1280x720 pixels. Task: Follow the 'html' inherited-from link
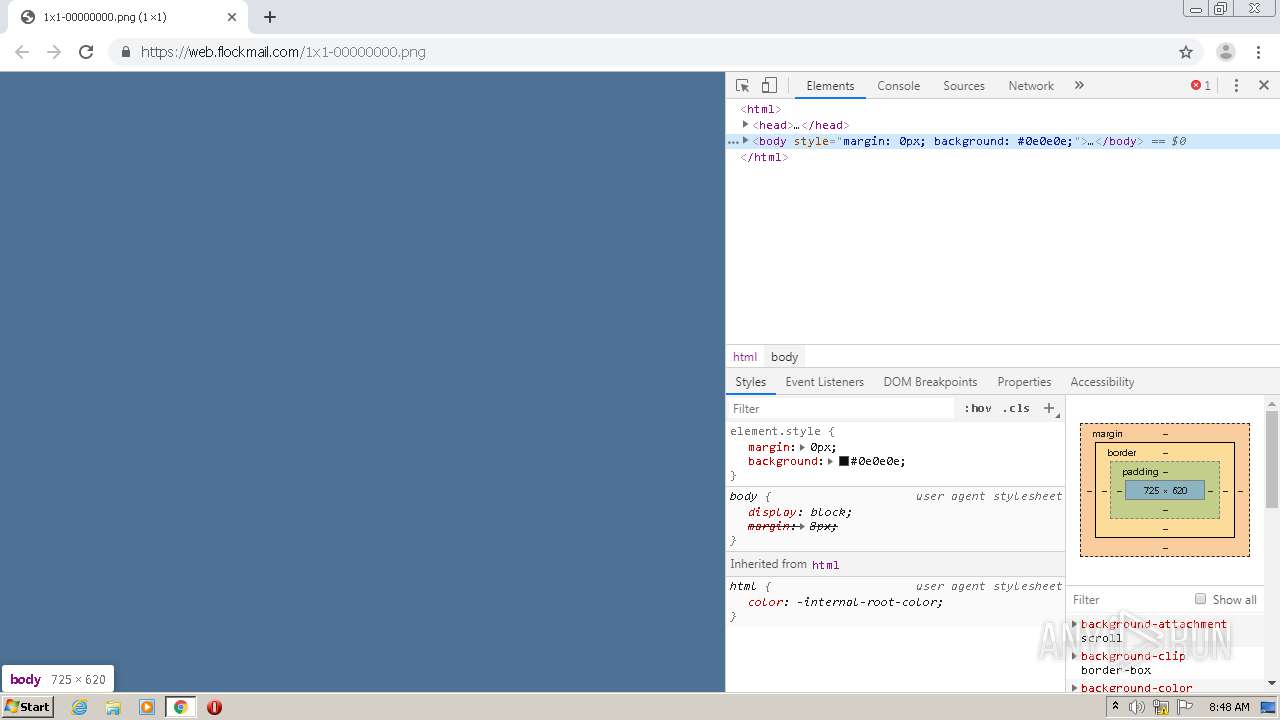825,565
